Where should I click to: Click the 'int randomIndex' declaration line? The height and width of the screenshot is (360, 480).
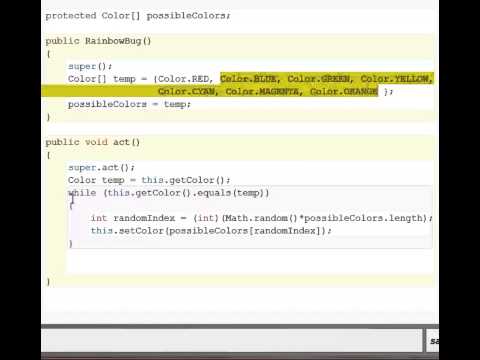(261, 218)
